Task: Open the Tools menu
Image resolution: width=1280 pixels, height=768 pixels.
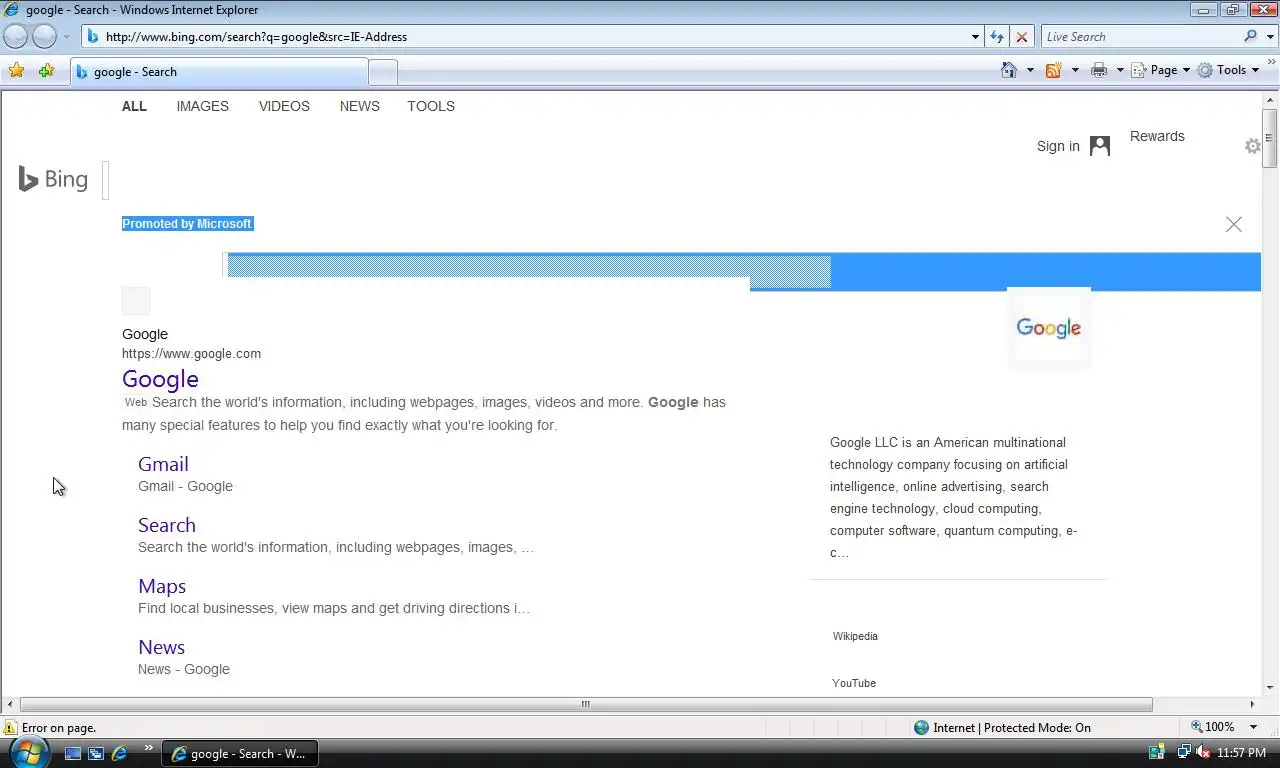Action: (1228, 70)
